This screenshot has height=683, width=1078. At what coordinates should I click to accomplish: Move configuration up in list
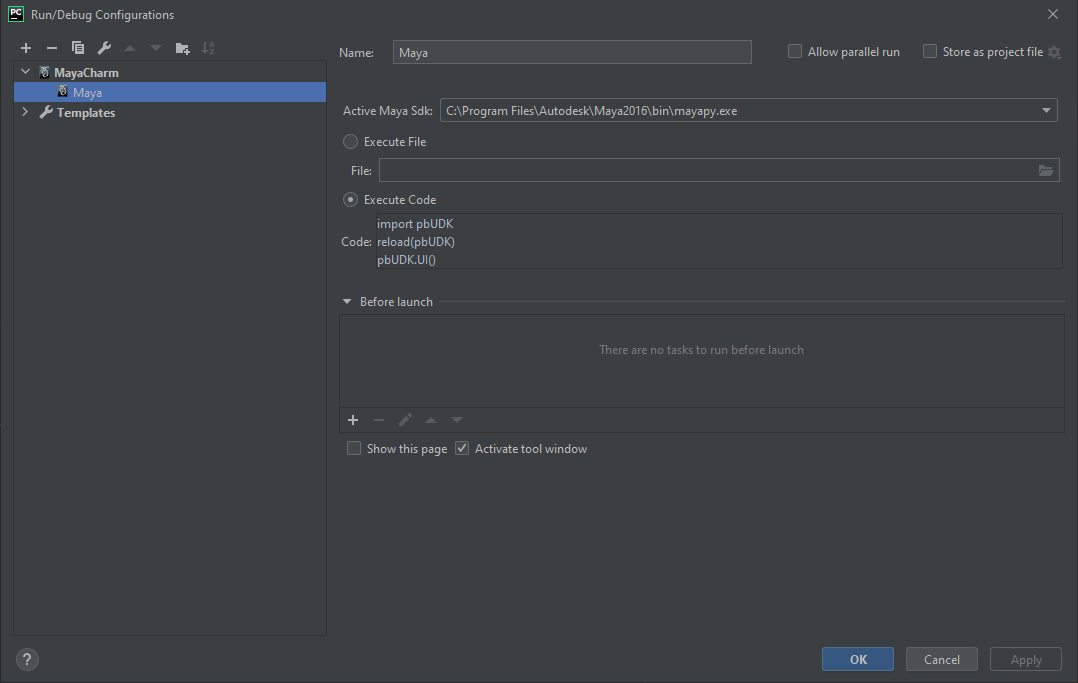pos(130,48)
